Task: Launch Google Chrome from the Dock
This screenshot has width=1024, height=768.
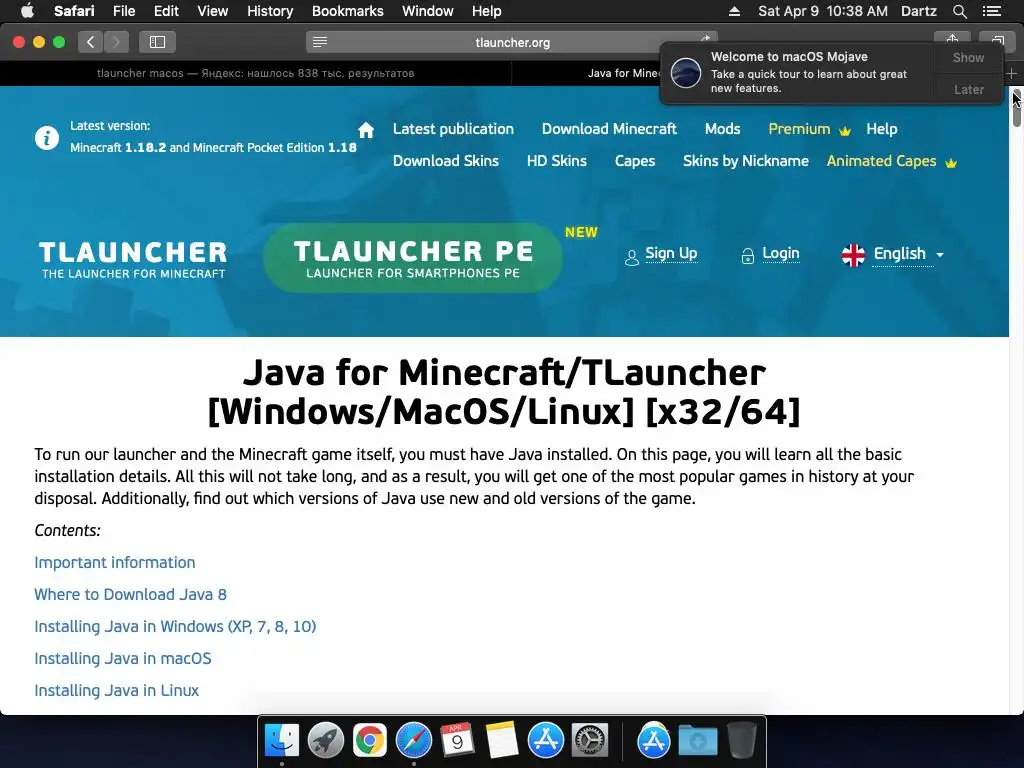Action: click(370, 741)
